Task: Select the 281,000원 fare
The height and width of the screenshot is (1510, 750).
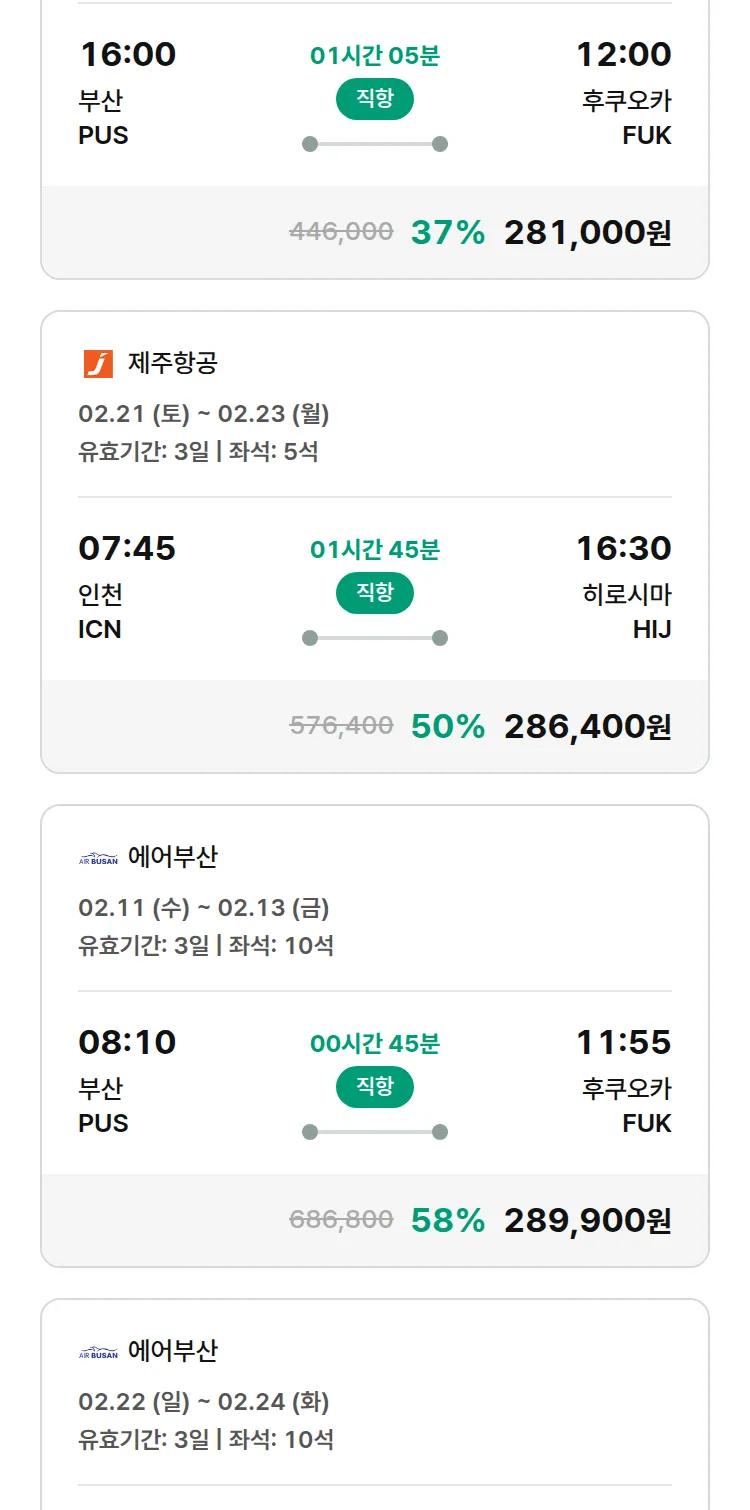Action: point(587,233)
